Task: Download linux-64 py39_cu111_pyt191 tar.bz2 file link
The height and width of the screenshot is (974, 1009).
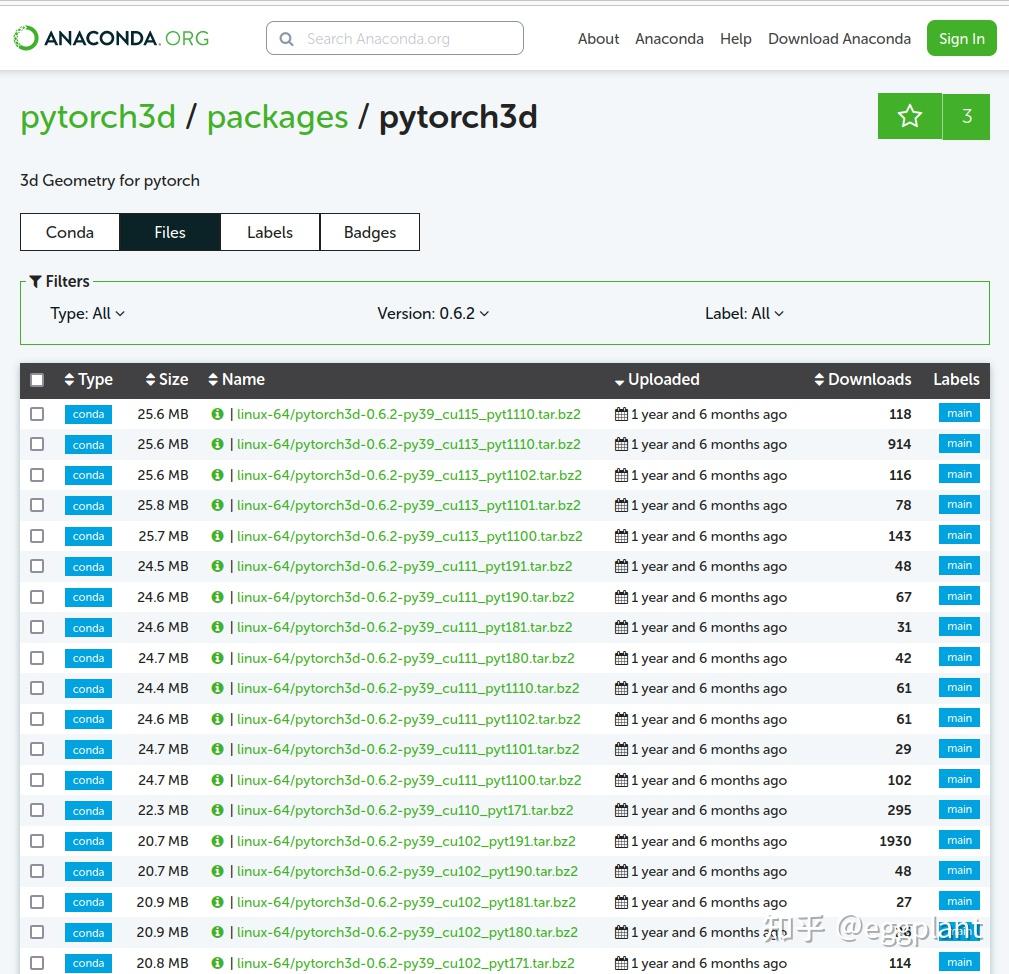Action: click(404, 567)
